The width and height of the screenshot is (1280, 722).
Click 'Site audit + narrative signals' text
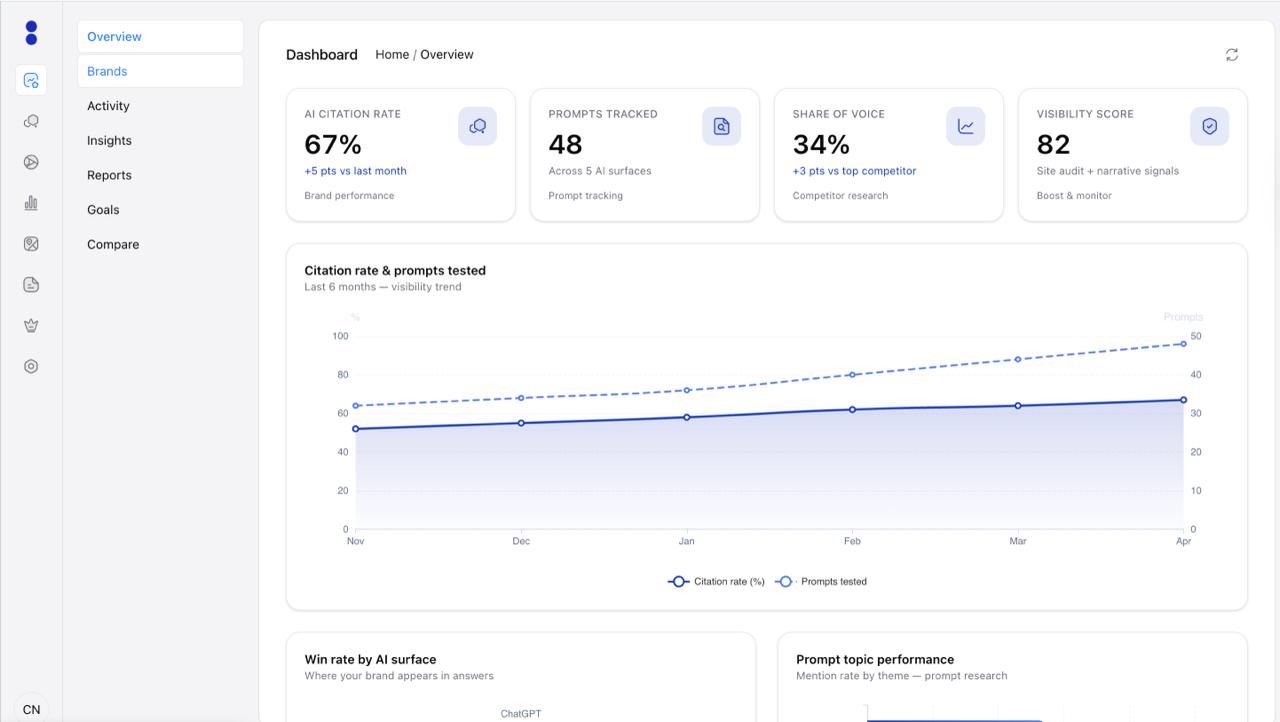click(x=1107, y=171)
